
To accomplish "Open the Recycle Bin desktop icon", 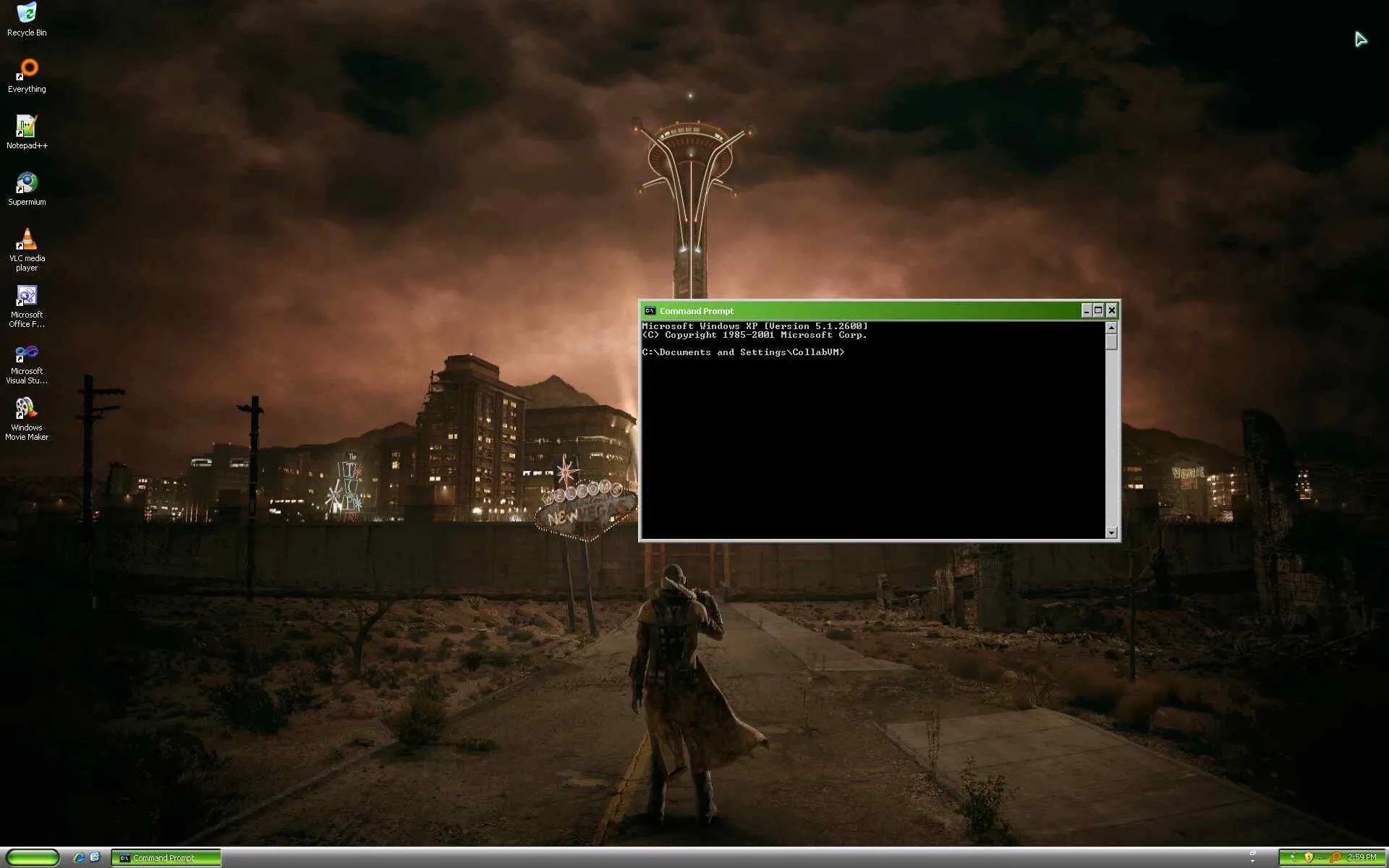I will tap(27, 13).
